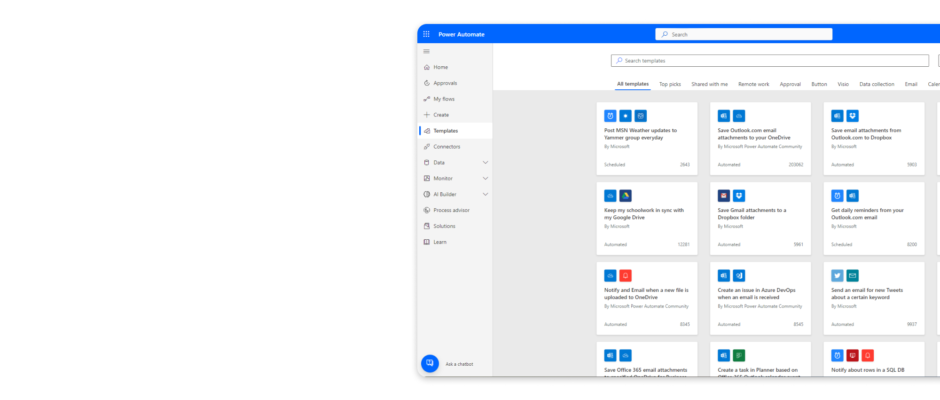The width and height of the screenshot is (940, 400).
Task: Select the All templates tab
Action: [632, 84]
